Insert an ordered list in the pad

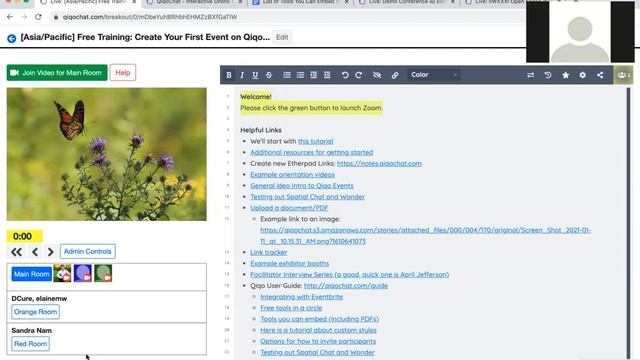click(287, 75)
